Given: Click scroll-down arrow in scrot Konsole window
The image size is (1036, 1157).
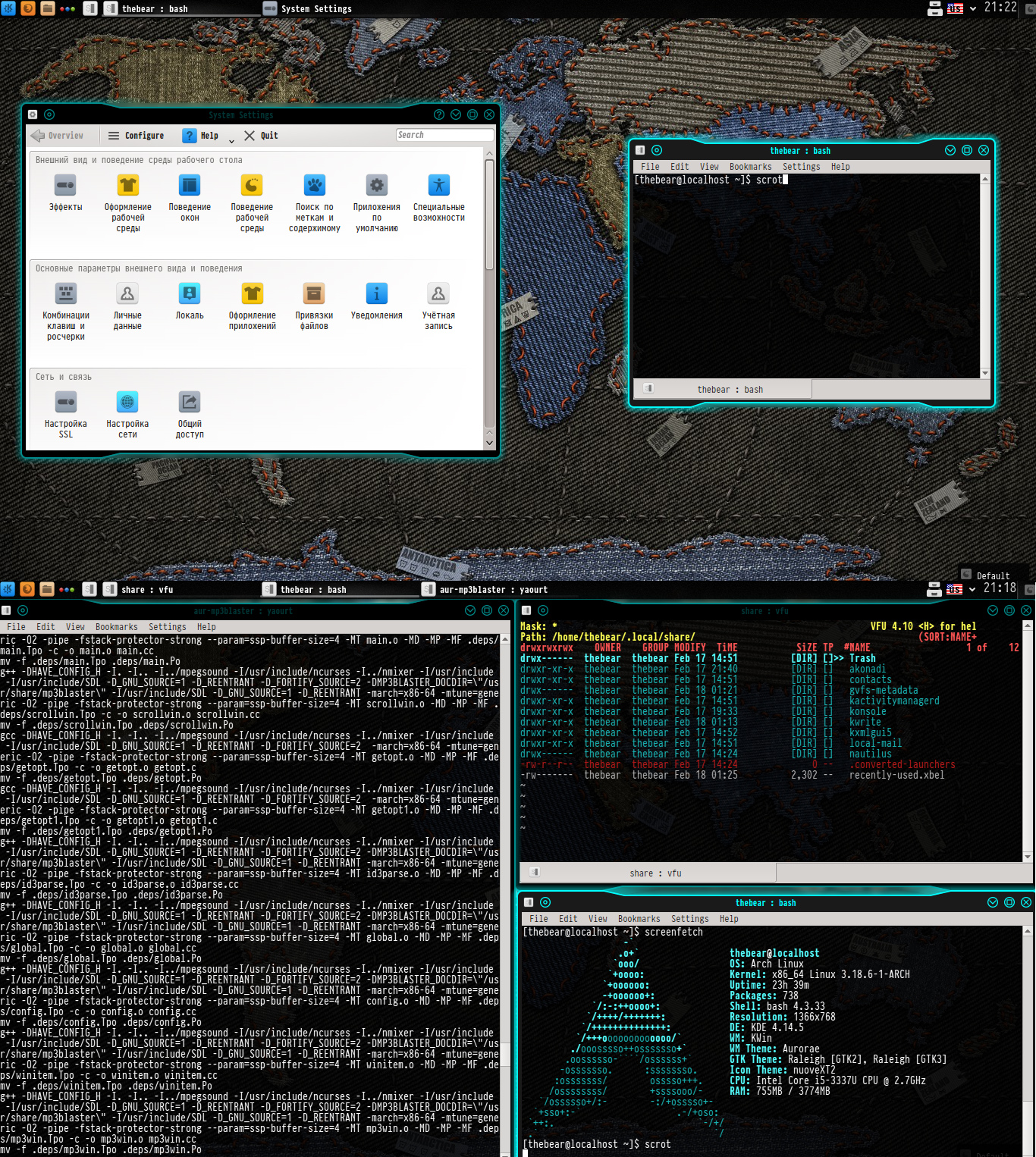Looking at the screenshot, I should tap(985, 373).
